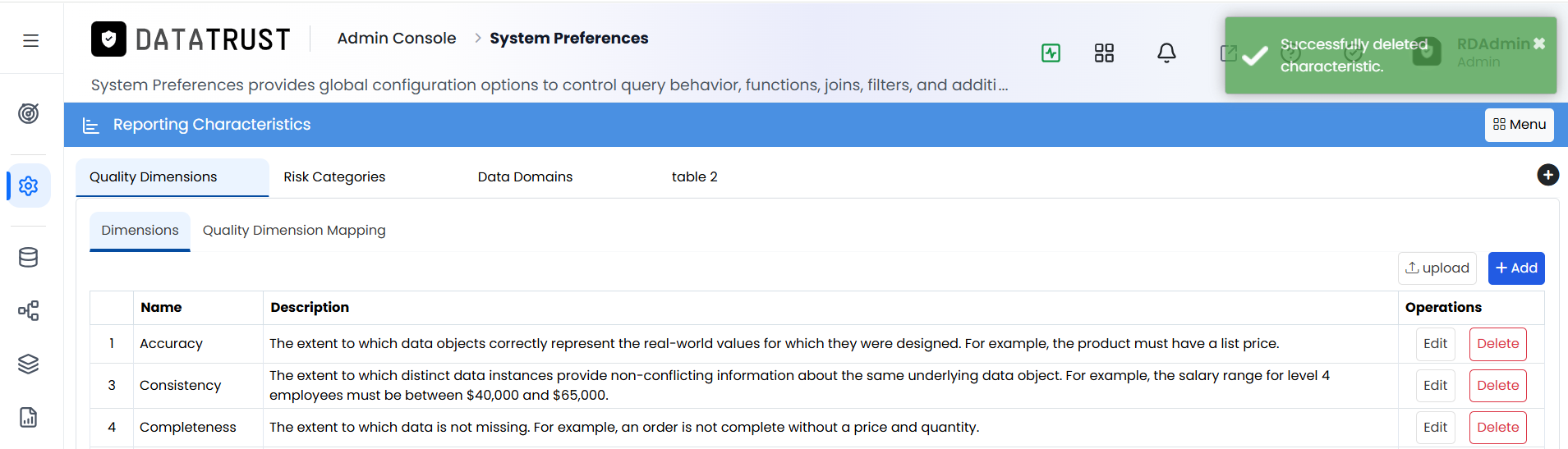Open the notifications bell
Viewport: 1568px width, 449px height.
pyautogui.click(x=1166, y=53)
